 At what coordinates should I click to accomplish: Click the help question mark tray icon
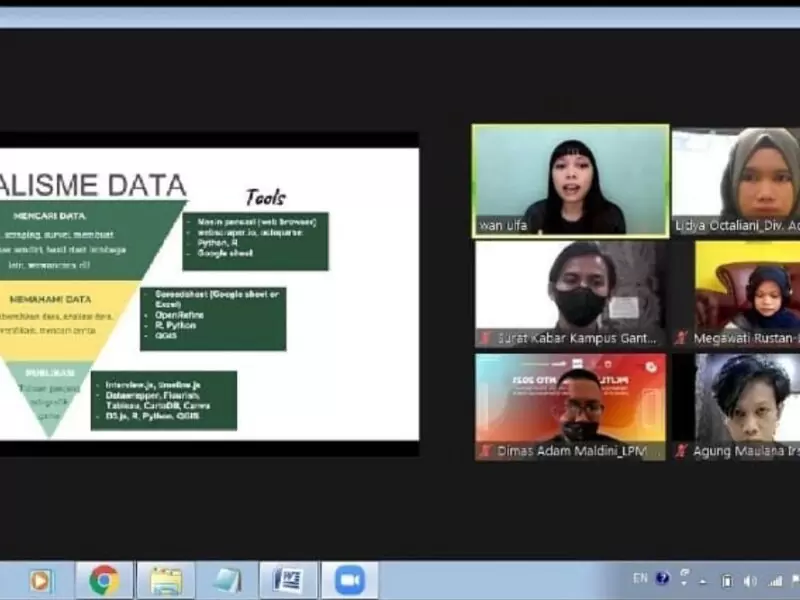662,578
